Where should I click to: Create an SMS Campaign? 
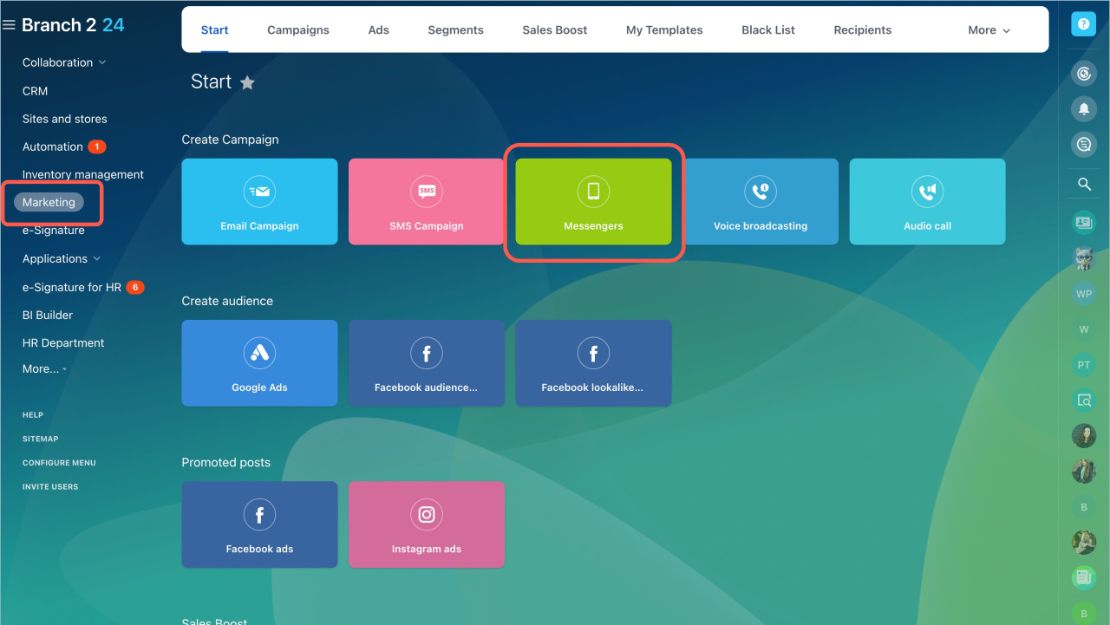[426, 202]
